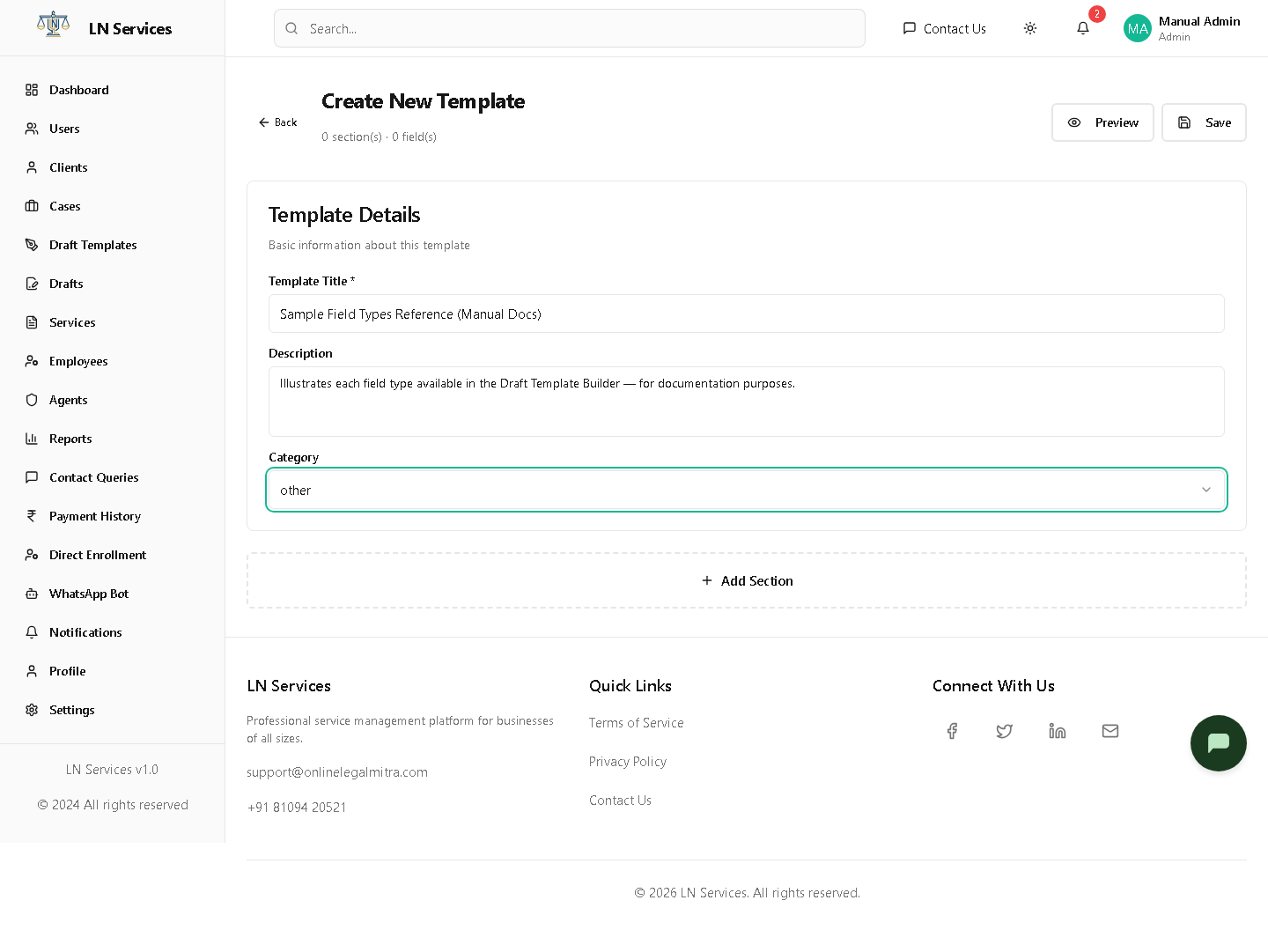The height and width of the screenshot is (952, 1268).
Task: Click the Back button
Action: [277, 122]
